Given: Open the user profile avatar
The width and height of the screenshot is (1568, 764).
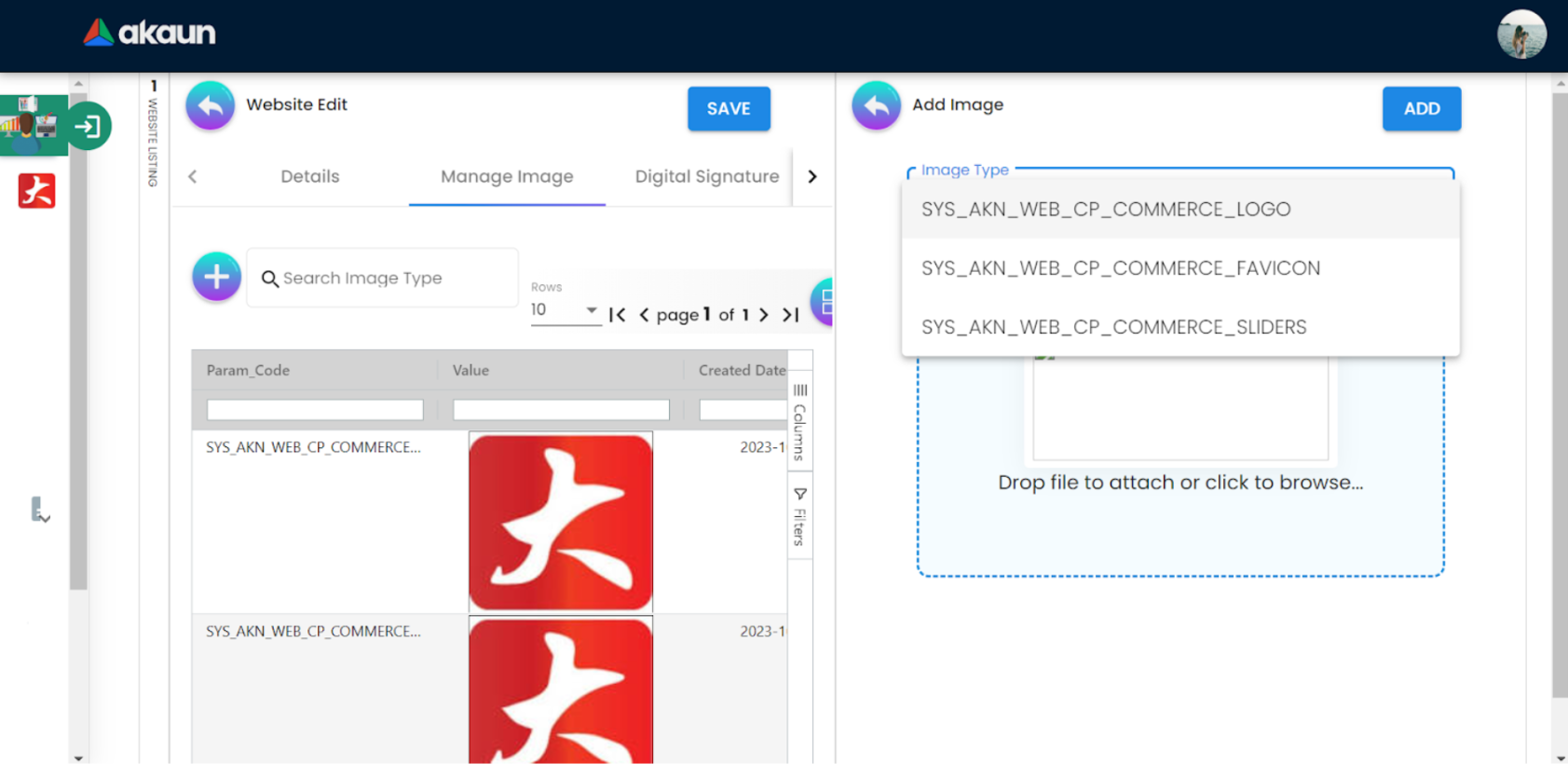Looking at the screenshot, I should [x=1520, y=34].
